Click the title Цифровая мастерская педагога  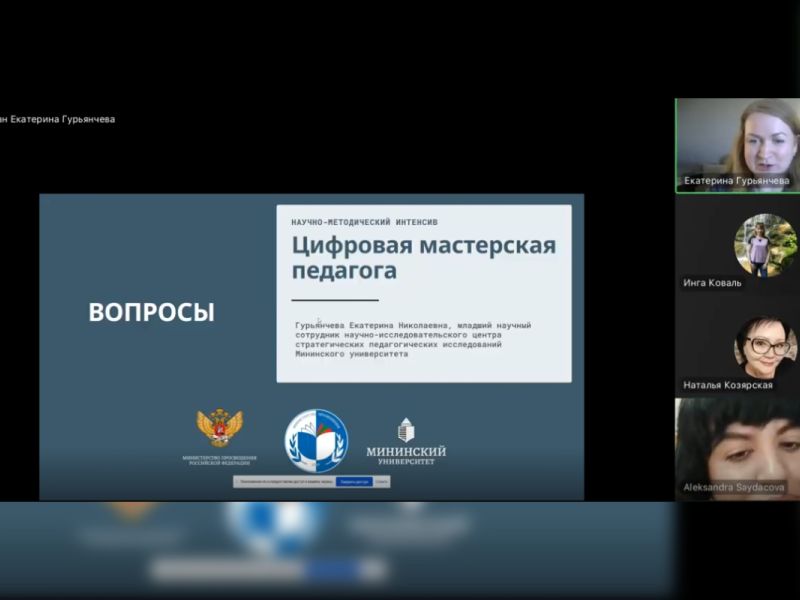[x=423, y=258]
